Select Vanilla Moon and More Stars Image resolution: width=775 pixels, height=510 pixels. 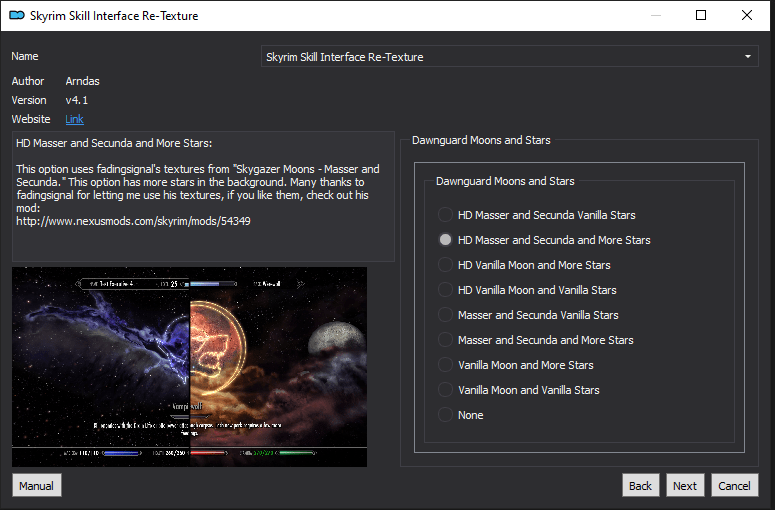pos(516,365)
